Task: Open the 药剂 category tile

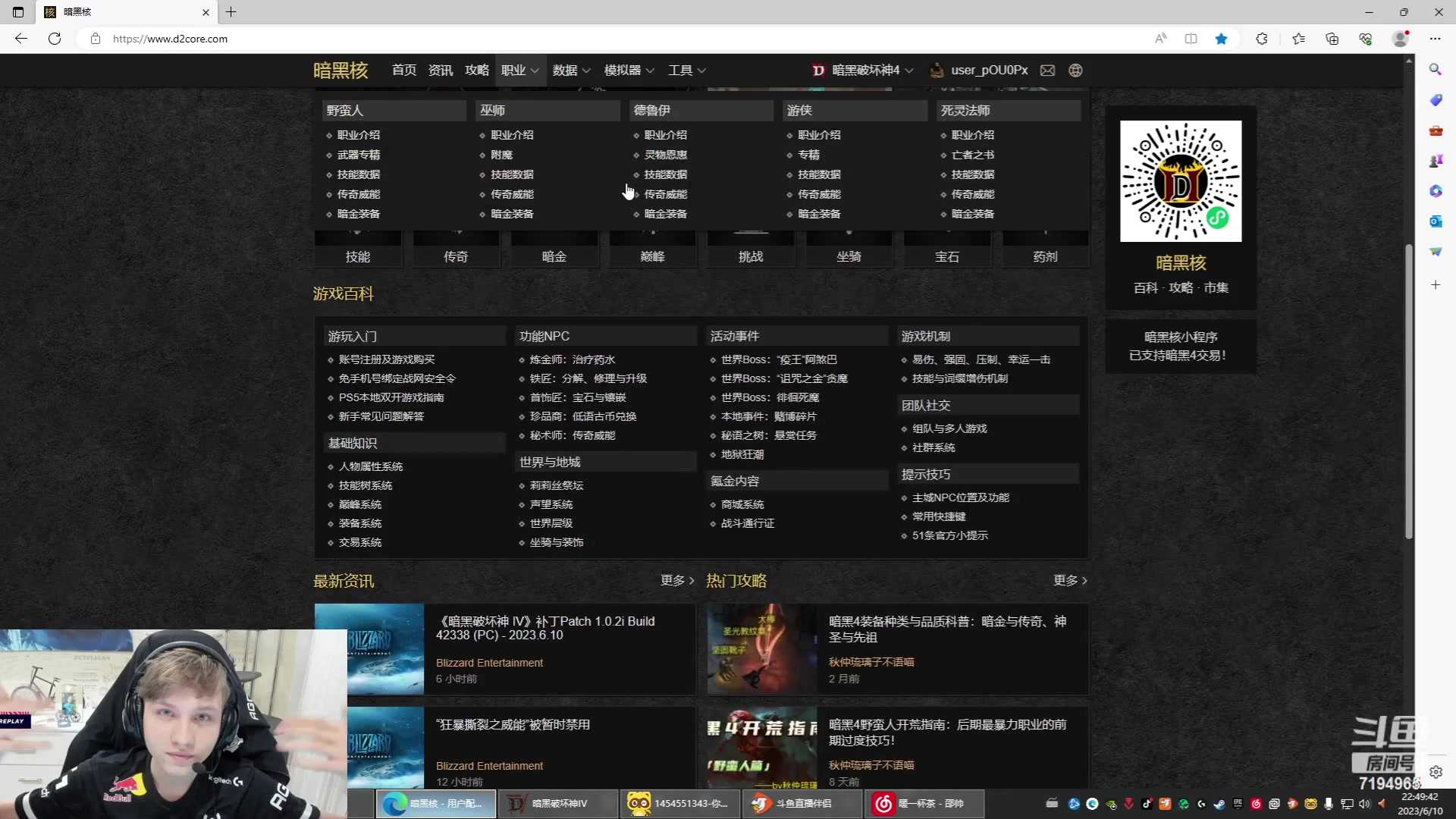Action: click(1046, 250)
